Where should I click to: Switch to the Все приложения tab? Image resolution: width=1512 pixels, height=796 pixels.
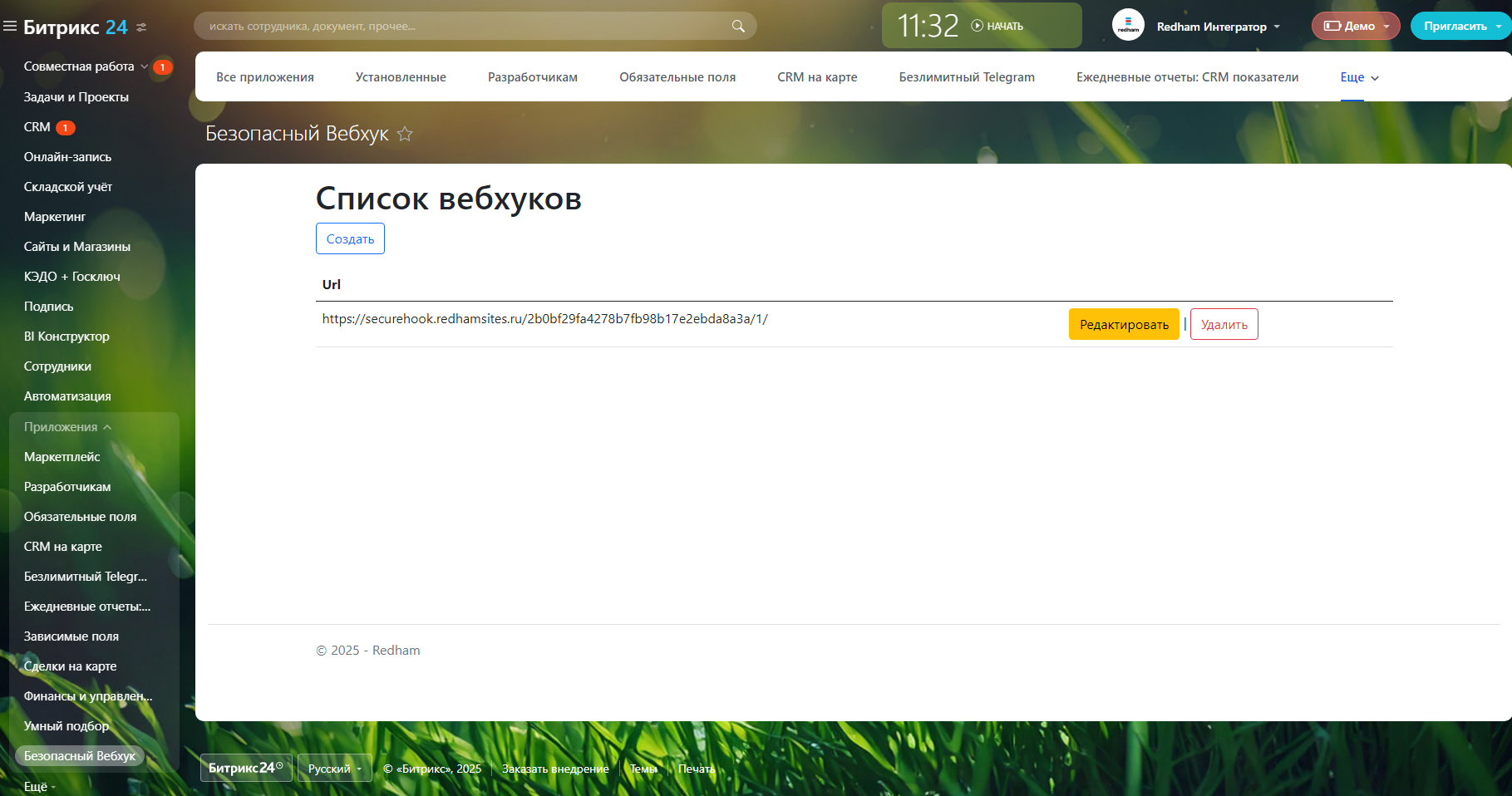point(265,77)
